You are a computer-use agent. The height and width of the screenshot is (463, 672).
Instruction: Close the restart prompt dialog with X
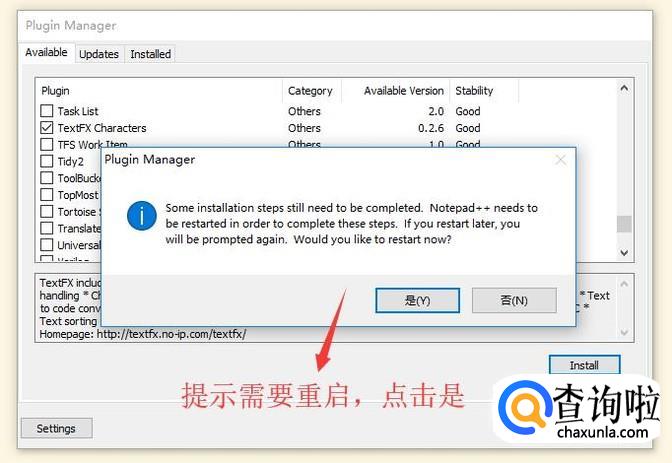pyautogui.click(x=561, y=160)
